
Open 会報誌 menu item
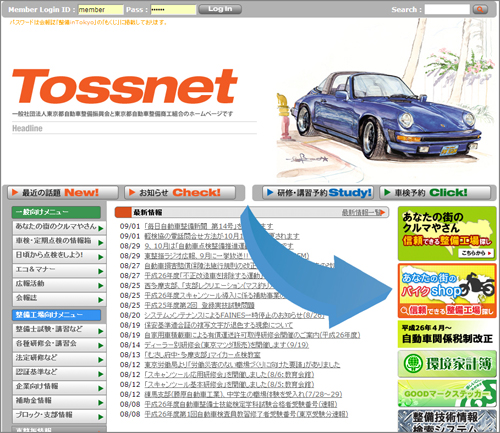click(59, 299)
